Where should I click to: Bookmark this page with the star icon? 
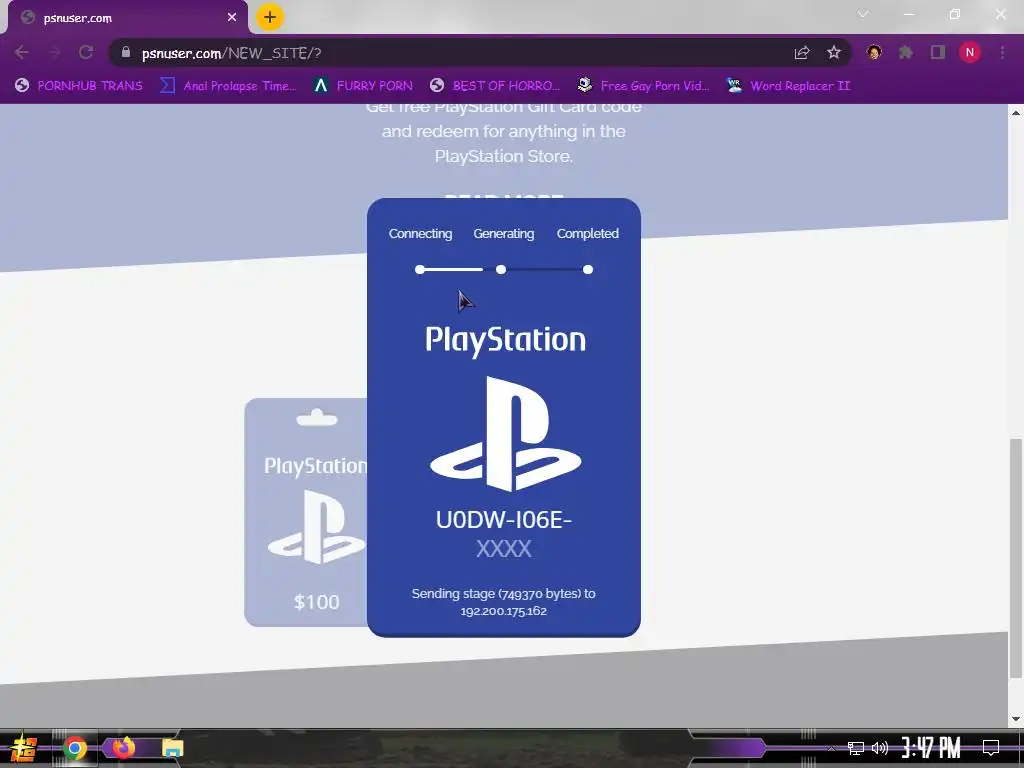(834, 52)
